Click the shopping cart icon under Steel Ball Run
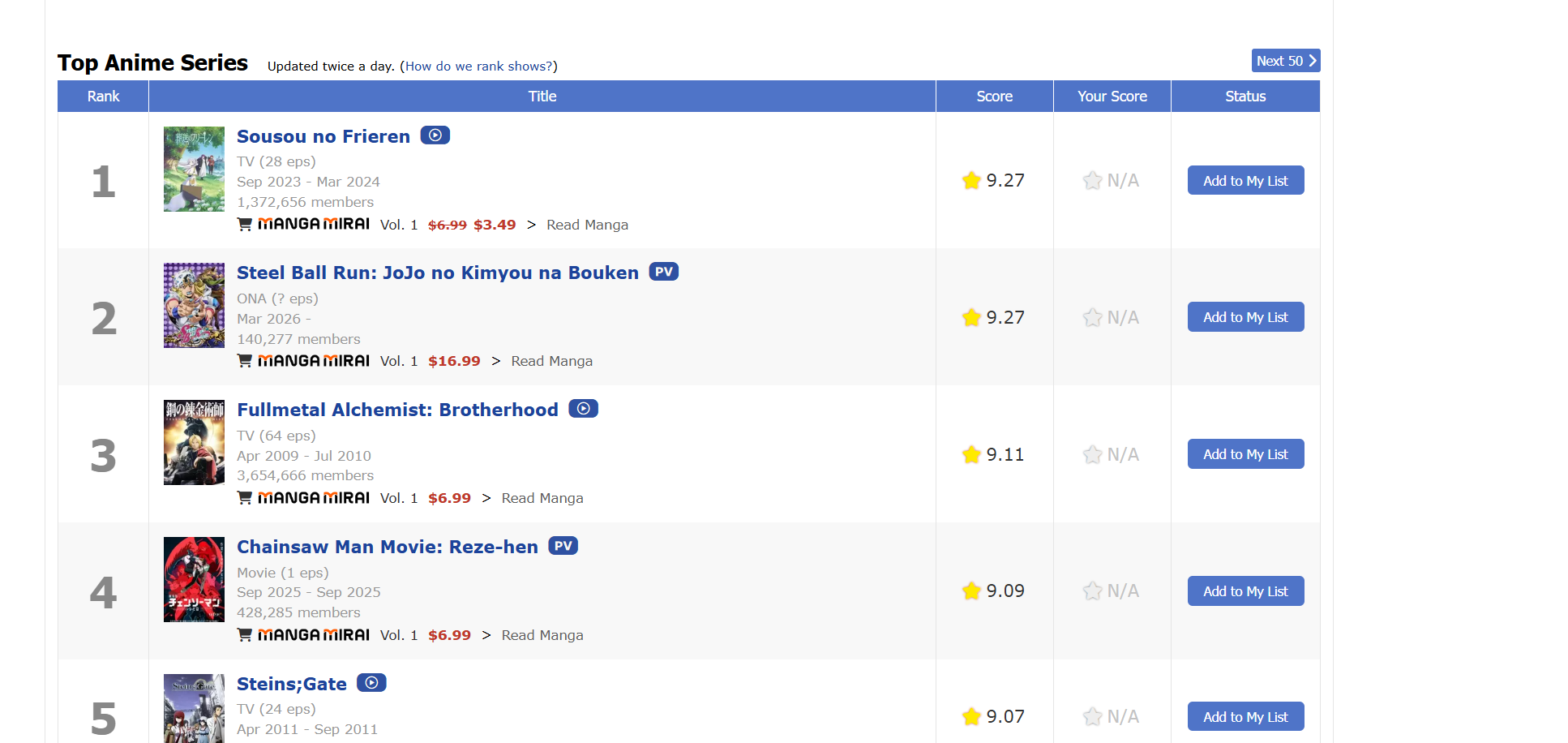The width and height of the screenshot is (1568, 743). click(244, 361)
